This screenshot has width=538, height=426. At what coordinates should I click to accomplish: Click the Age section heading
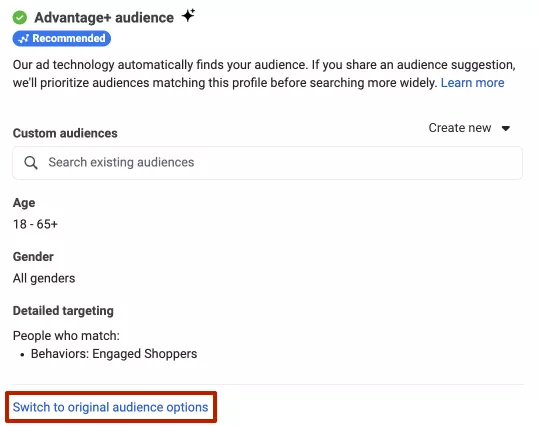24,203
